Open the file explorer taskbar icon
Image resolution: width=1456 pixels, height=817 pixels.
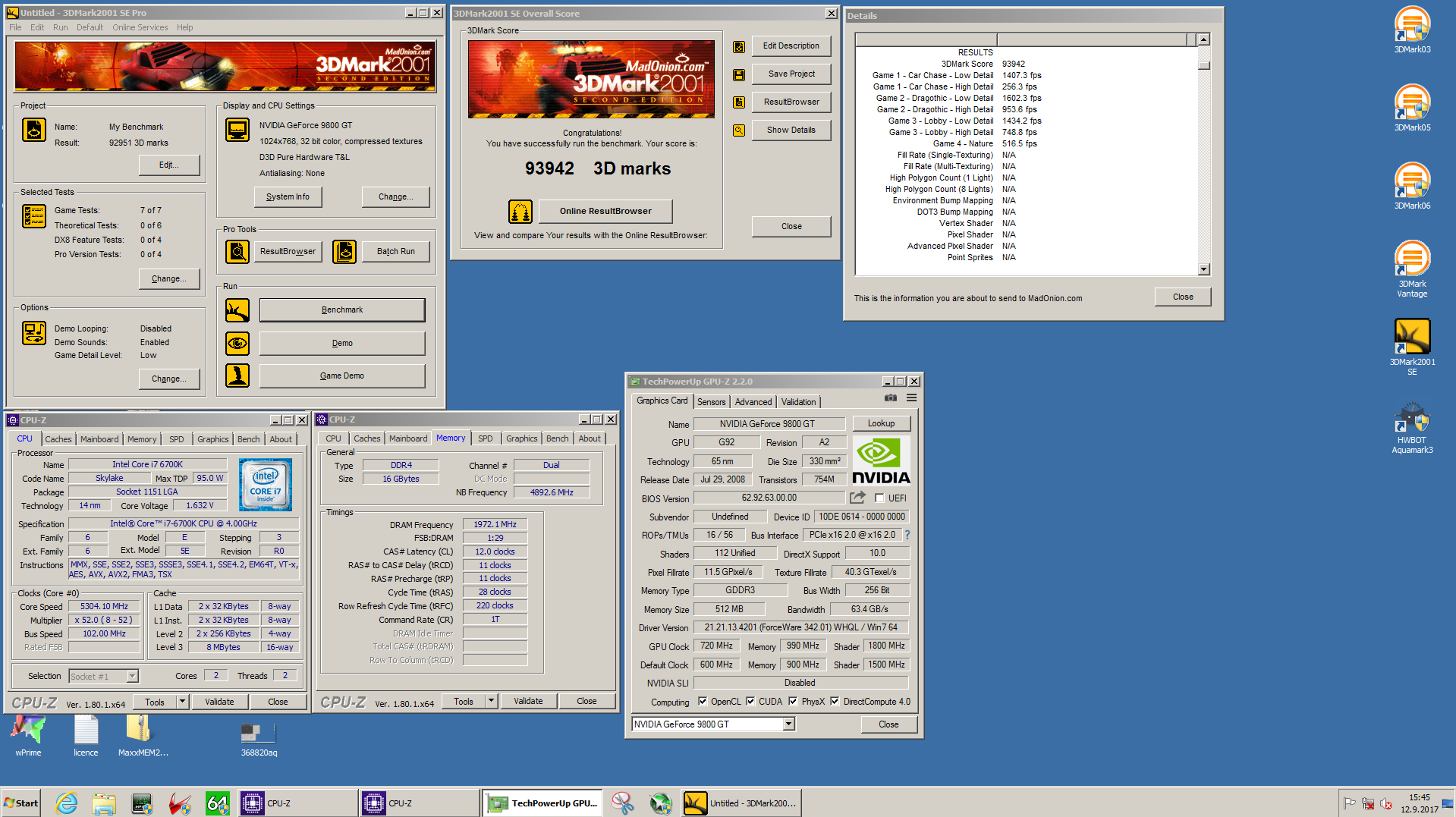coord(104,803)
